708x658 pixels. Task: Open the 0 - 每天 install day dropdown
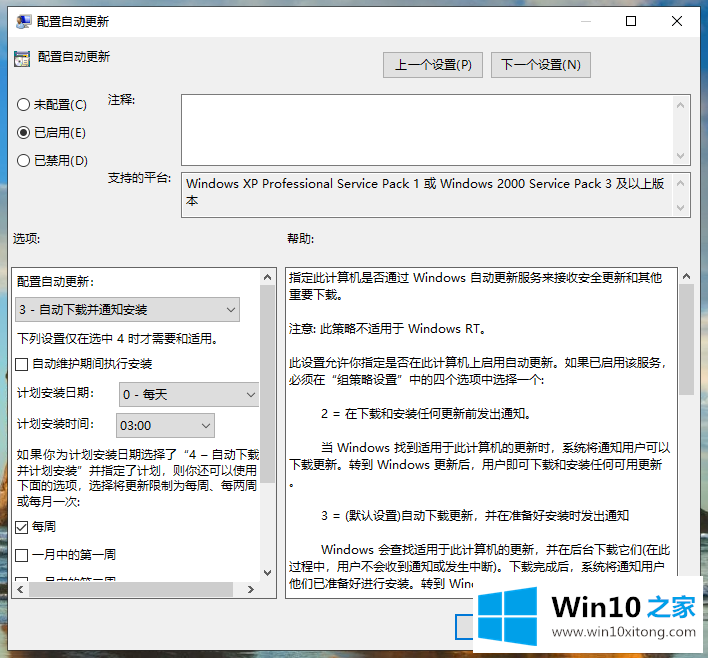(189, 395)
